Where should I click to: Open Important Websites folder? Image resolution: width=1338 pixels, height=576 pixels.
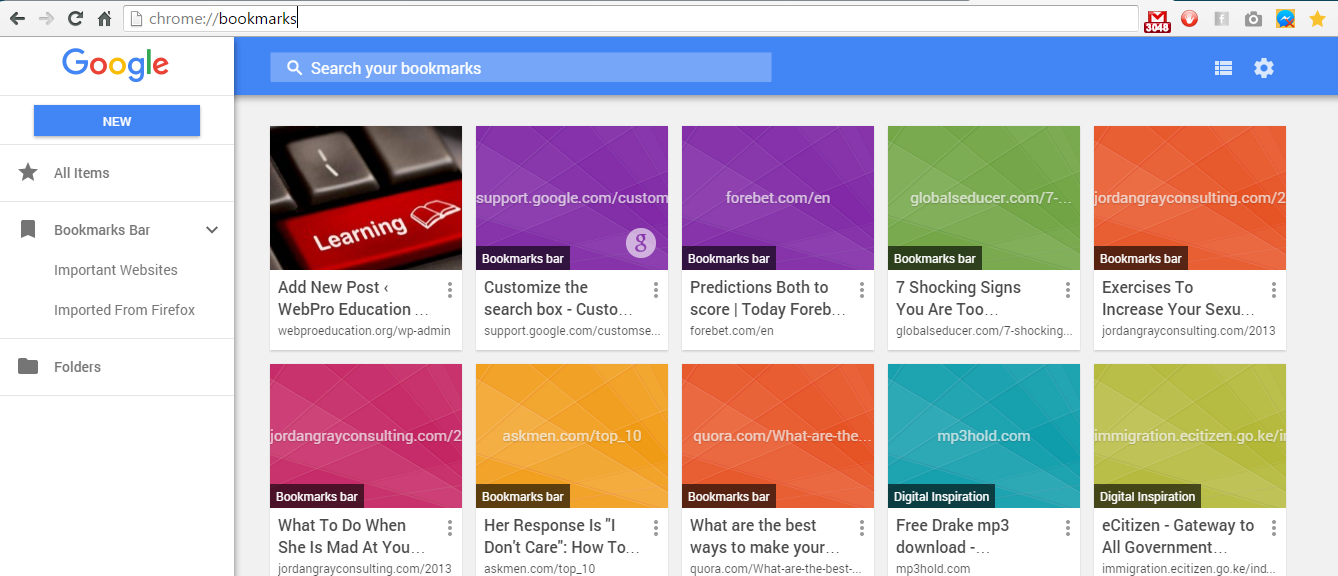[x=116, y=270]
